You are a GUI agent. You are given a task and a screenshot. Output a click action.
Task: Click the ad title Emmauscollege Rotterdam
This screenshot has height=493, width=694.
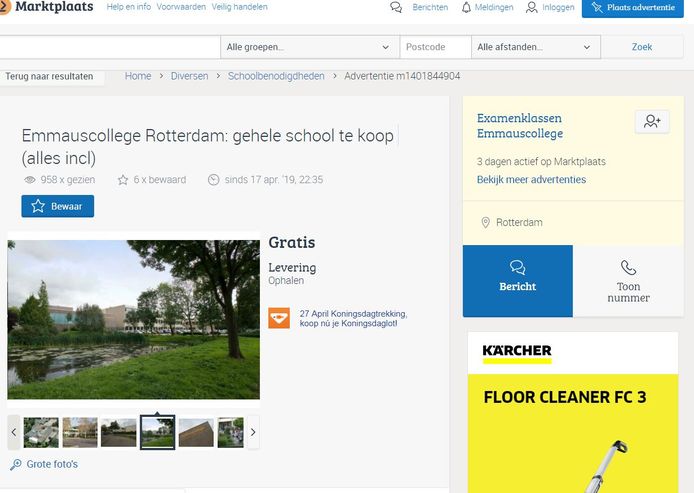pyautogui.click(x=208, y=146)
